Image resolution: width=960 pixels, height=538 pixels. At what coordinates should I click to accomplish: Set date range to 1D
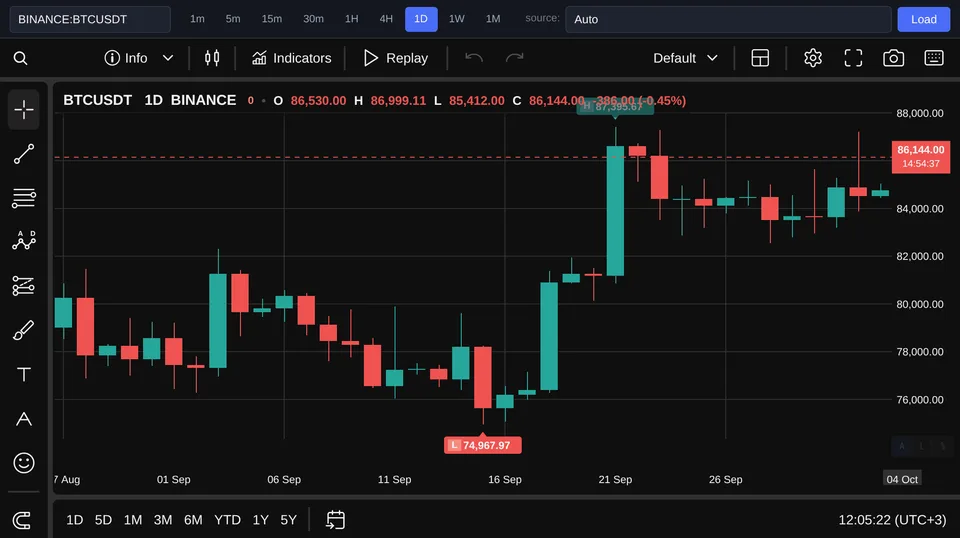(75, 520)
